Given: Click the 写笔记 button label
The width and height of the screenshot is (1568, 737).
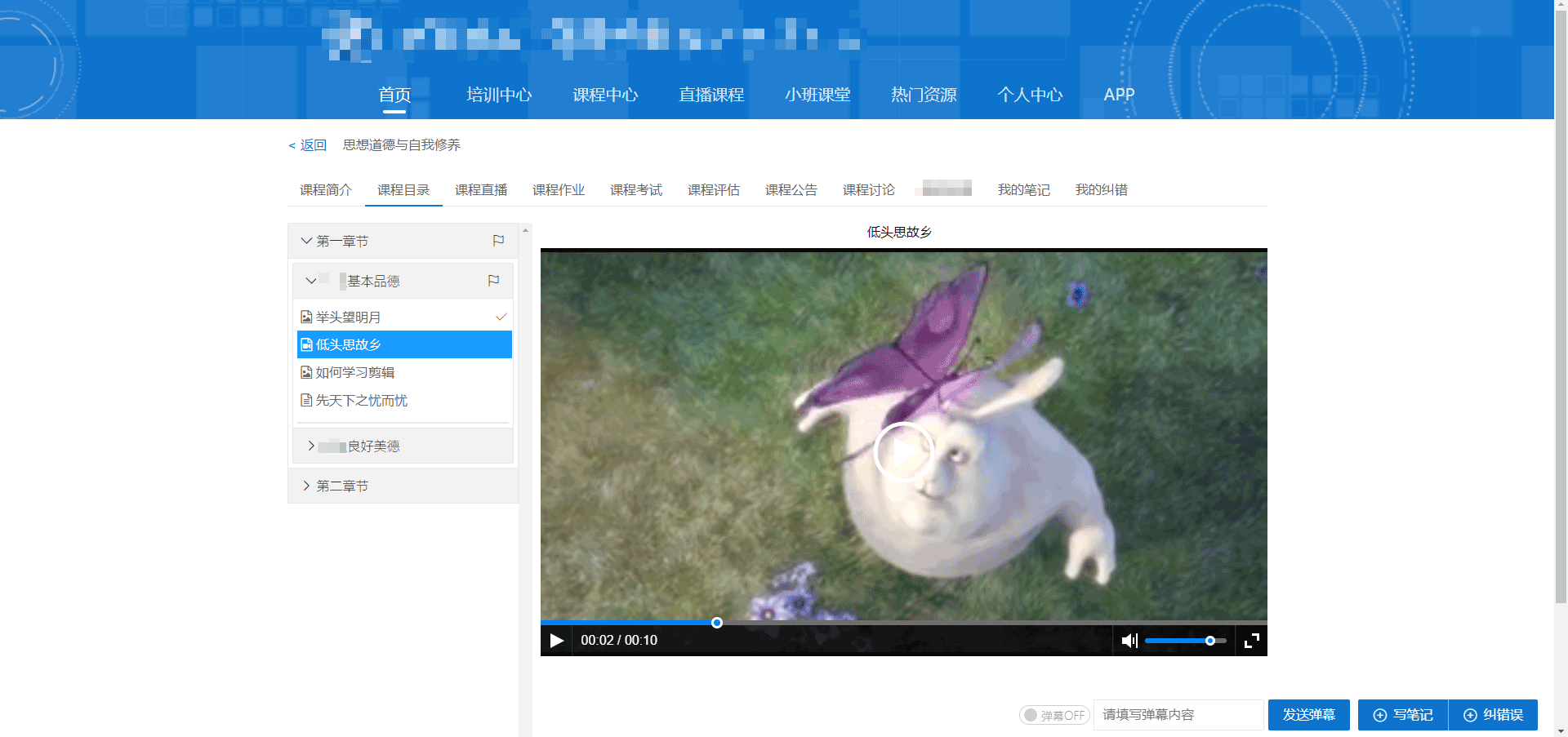Looking at the screenshot, I should (1413, 715).
